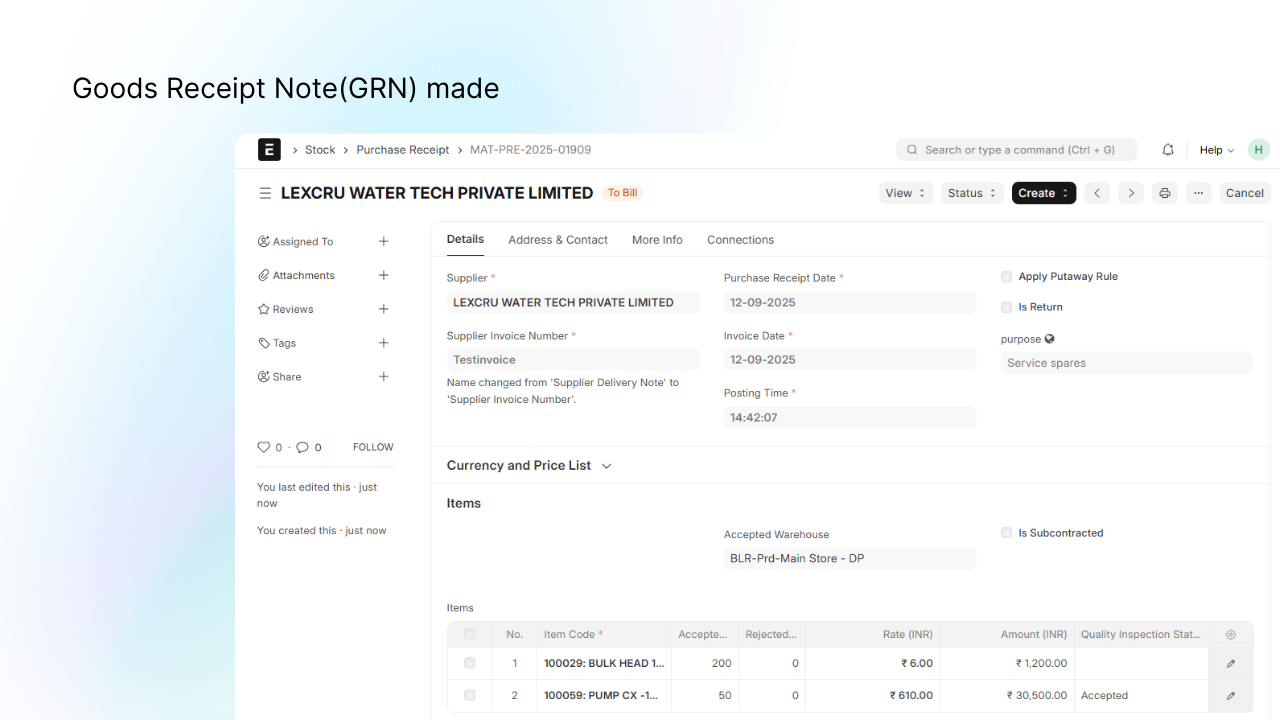1280x720 pixels.
Task: Open the Status dropdown
Action: tap(972, 193)
